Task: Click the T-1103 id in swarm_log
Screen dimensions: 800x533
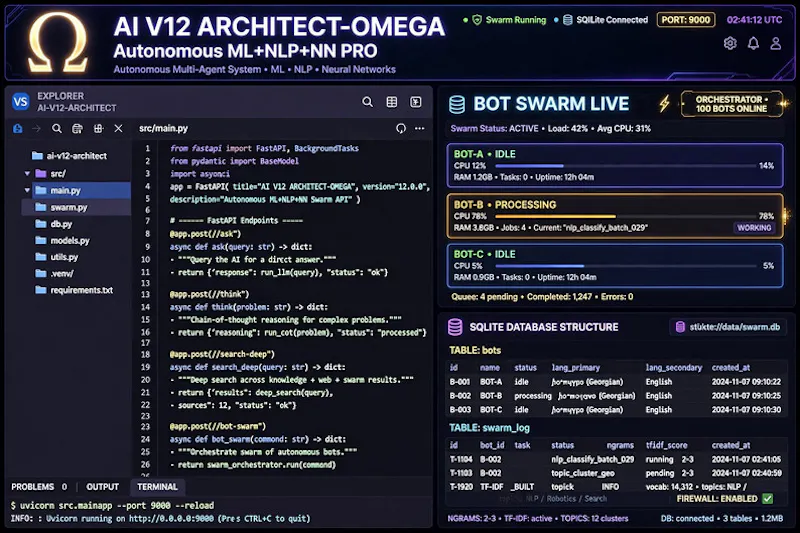Action: (461, 473)
